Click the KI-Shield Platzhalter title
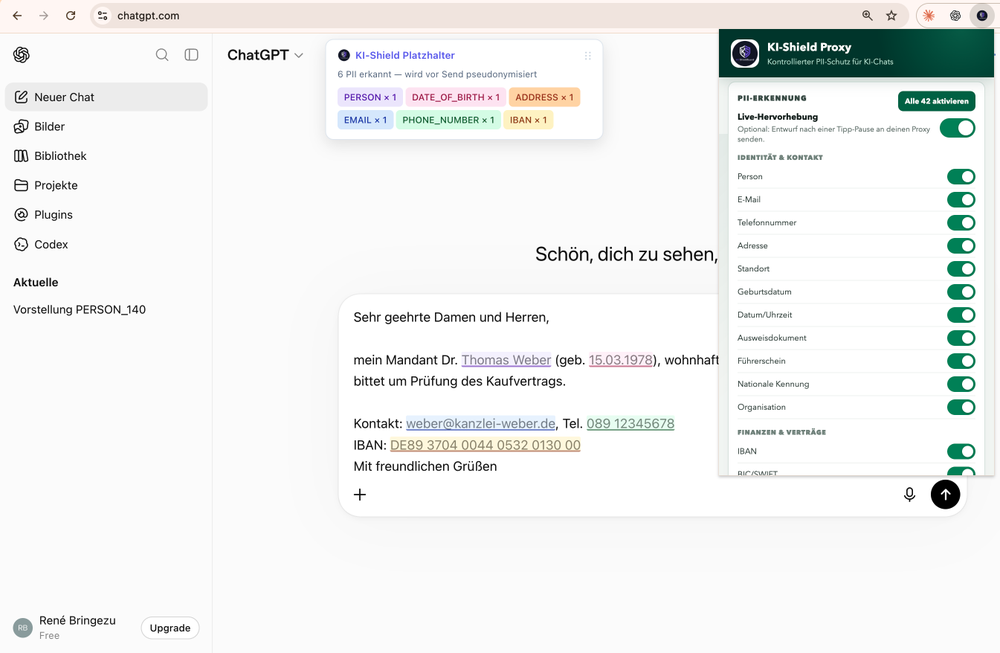1000x653 pixels. tap(405, 55)
